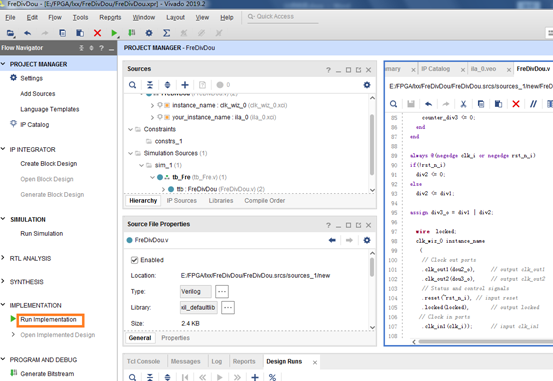
Task: Click the green Run flow play icon
Action: click(114, 33)
